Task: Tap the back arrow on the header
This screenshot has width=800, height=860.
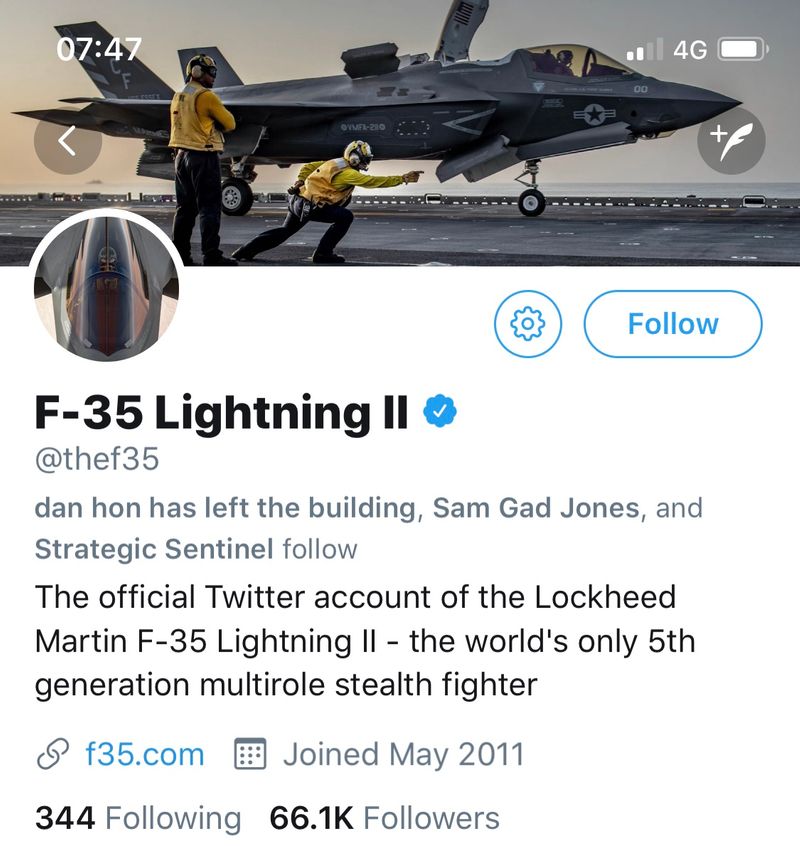Action: click(67, 141)
